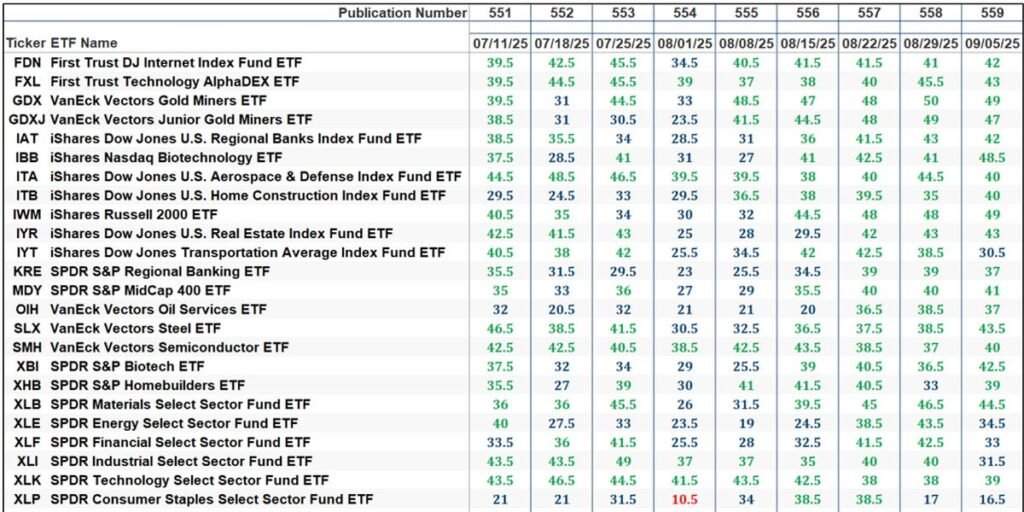The width and height of the screenshot is (1024, 512).
Task: Select the 08/22/25 date column header
Action: coord(868,44)
